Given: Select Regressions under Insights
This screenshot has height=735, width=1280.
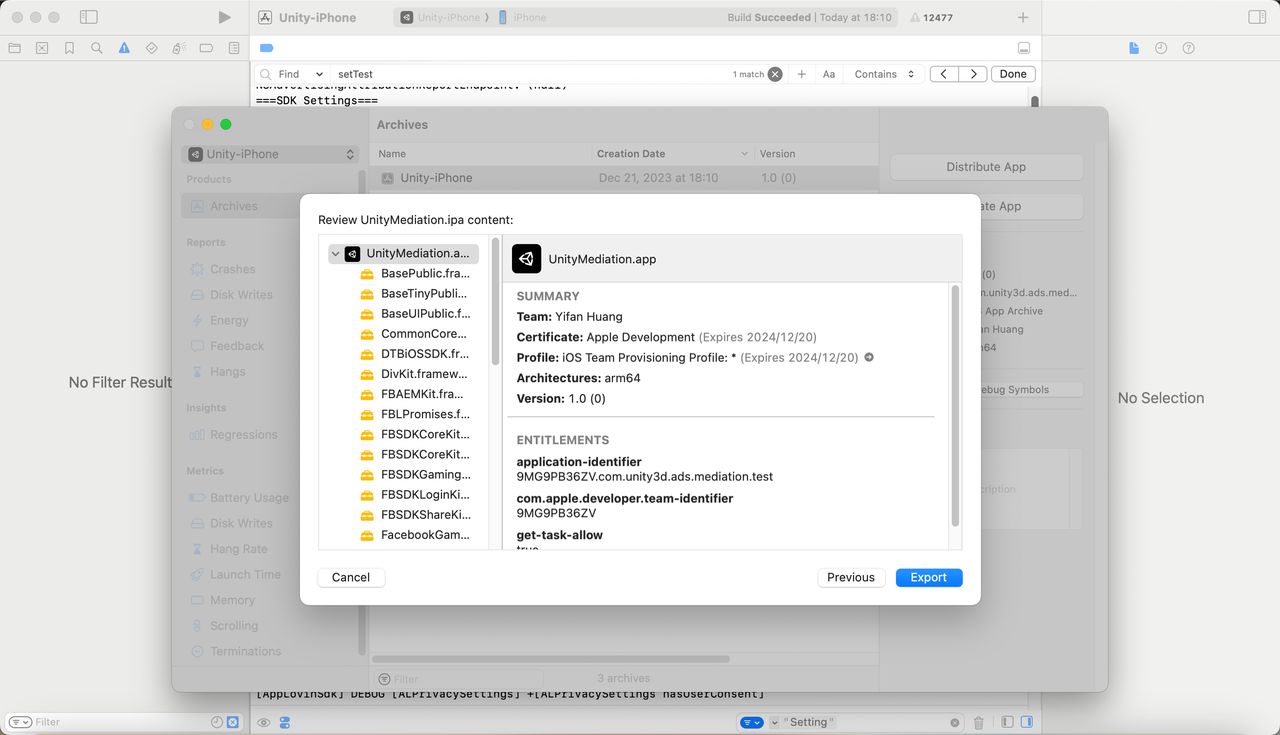Looking at the screenshot, I should coord(243,435).
